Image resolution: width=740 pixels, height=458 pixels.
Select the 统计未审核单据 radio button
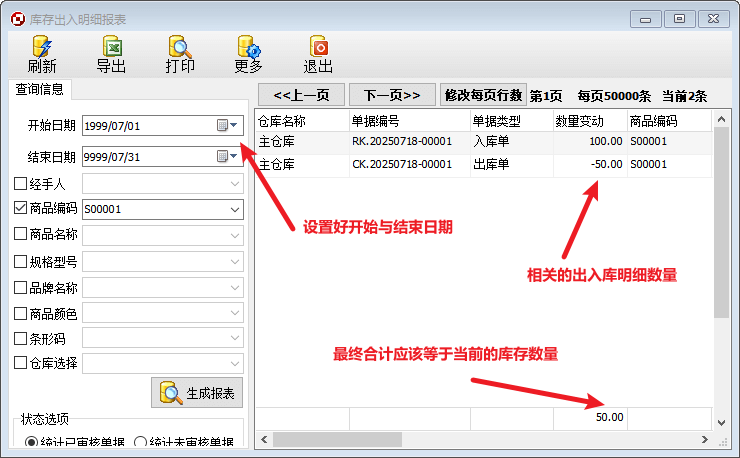140,442
